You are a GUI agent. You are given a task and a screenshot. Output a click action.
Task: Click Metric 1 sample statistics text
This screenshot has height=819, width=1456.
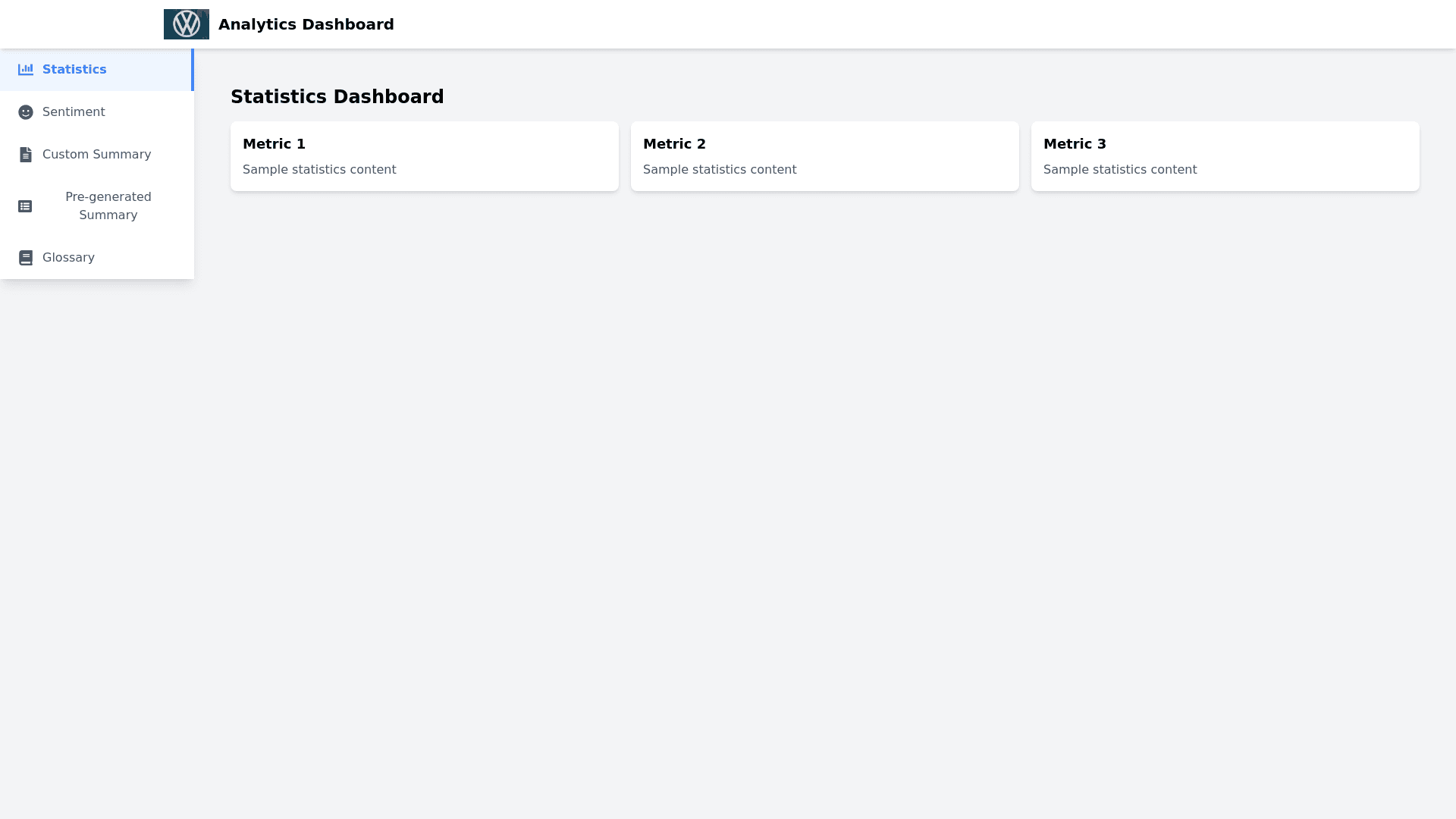[x=319, y=170]
